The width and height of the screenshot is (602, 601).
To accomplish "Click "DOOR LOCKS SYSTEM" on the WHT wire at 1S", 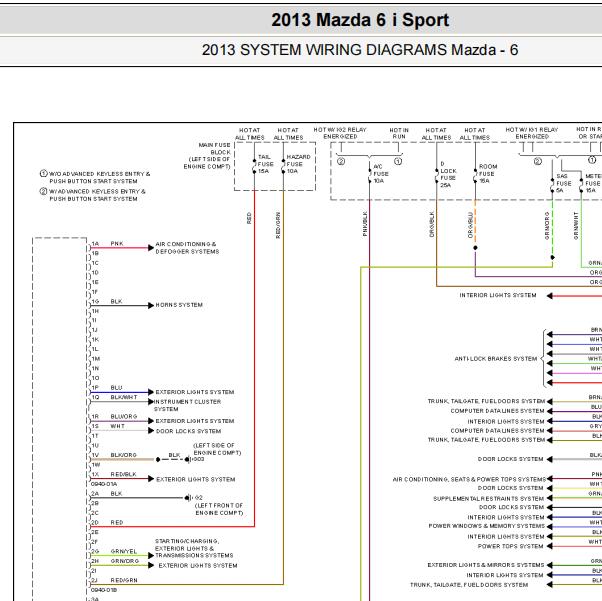I will click(188, 431).
